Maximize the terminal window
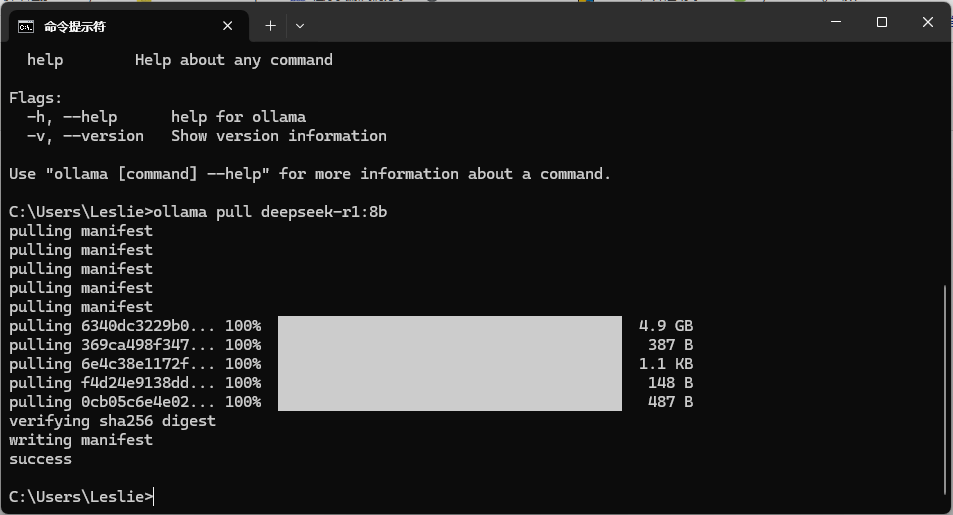 [x=881, y=22]
